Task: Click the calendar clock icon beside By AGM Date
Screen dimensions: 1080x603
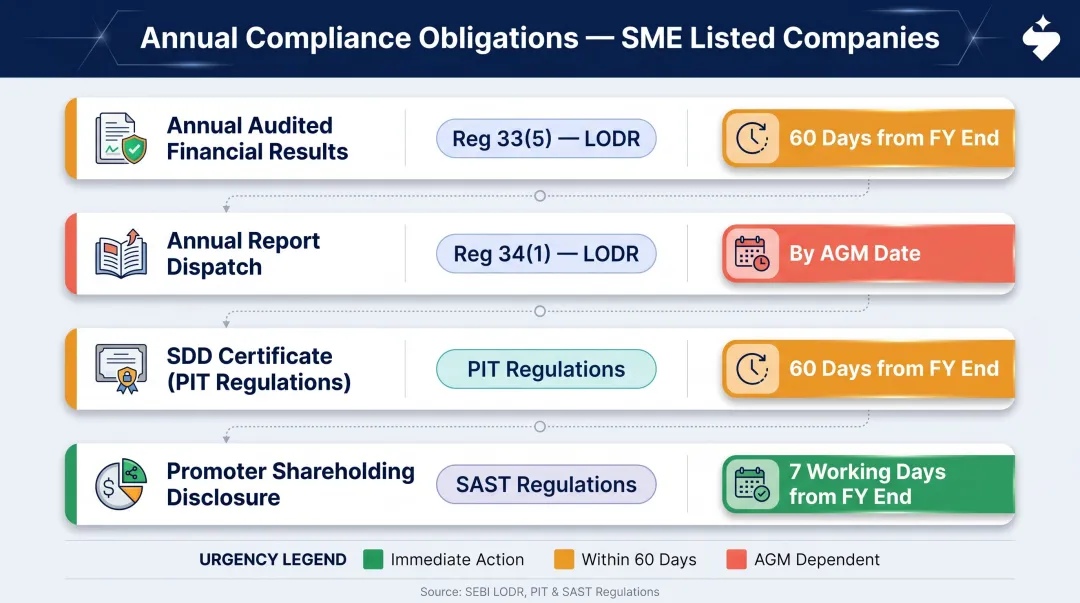Action: click(752, 253)
